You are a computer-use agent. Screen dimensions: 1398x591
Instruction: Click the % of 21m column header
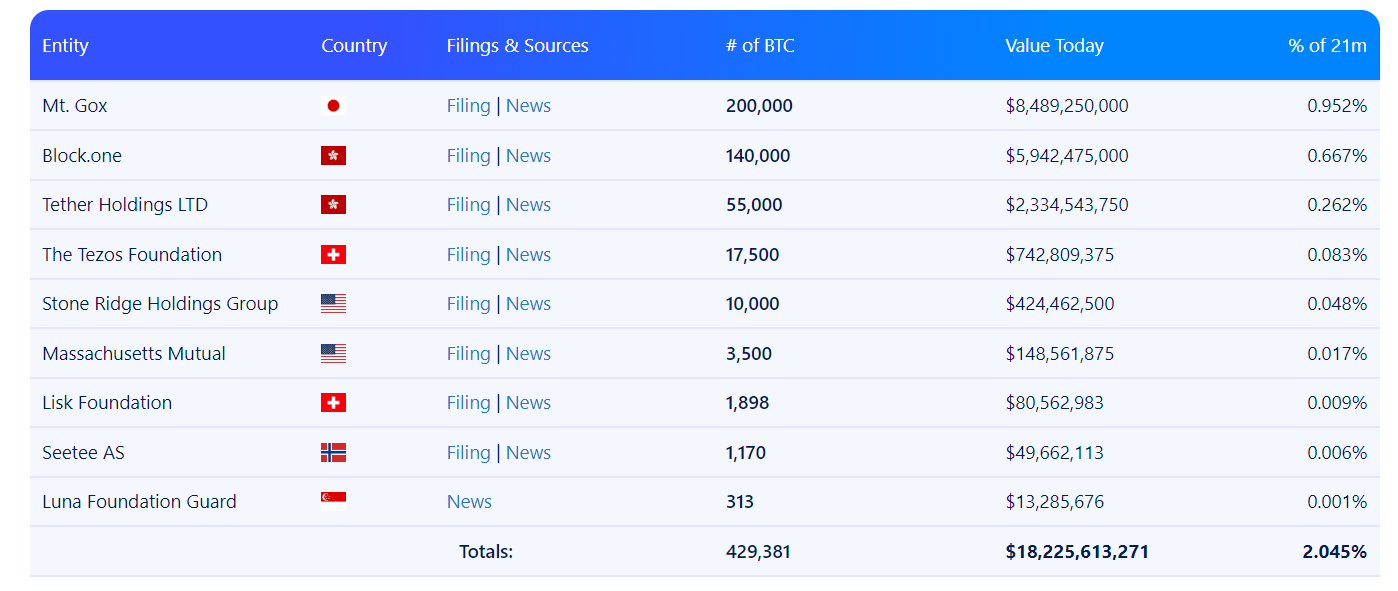[x=1327, y=46]
